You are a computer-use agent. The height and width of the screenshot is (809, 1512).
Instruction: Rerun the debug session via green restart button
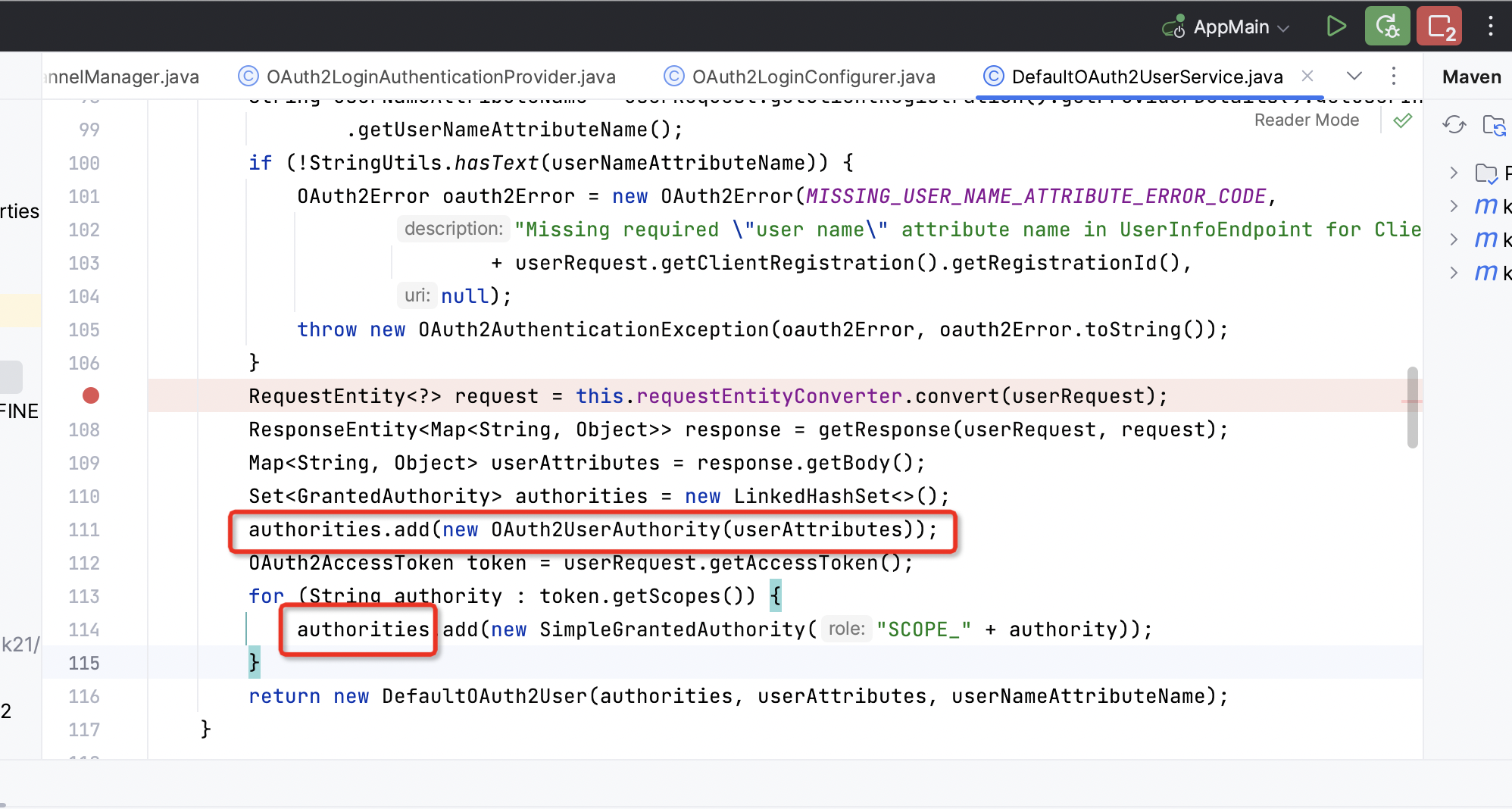tap(1386, 25)
